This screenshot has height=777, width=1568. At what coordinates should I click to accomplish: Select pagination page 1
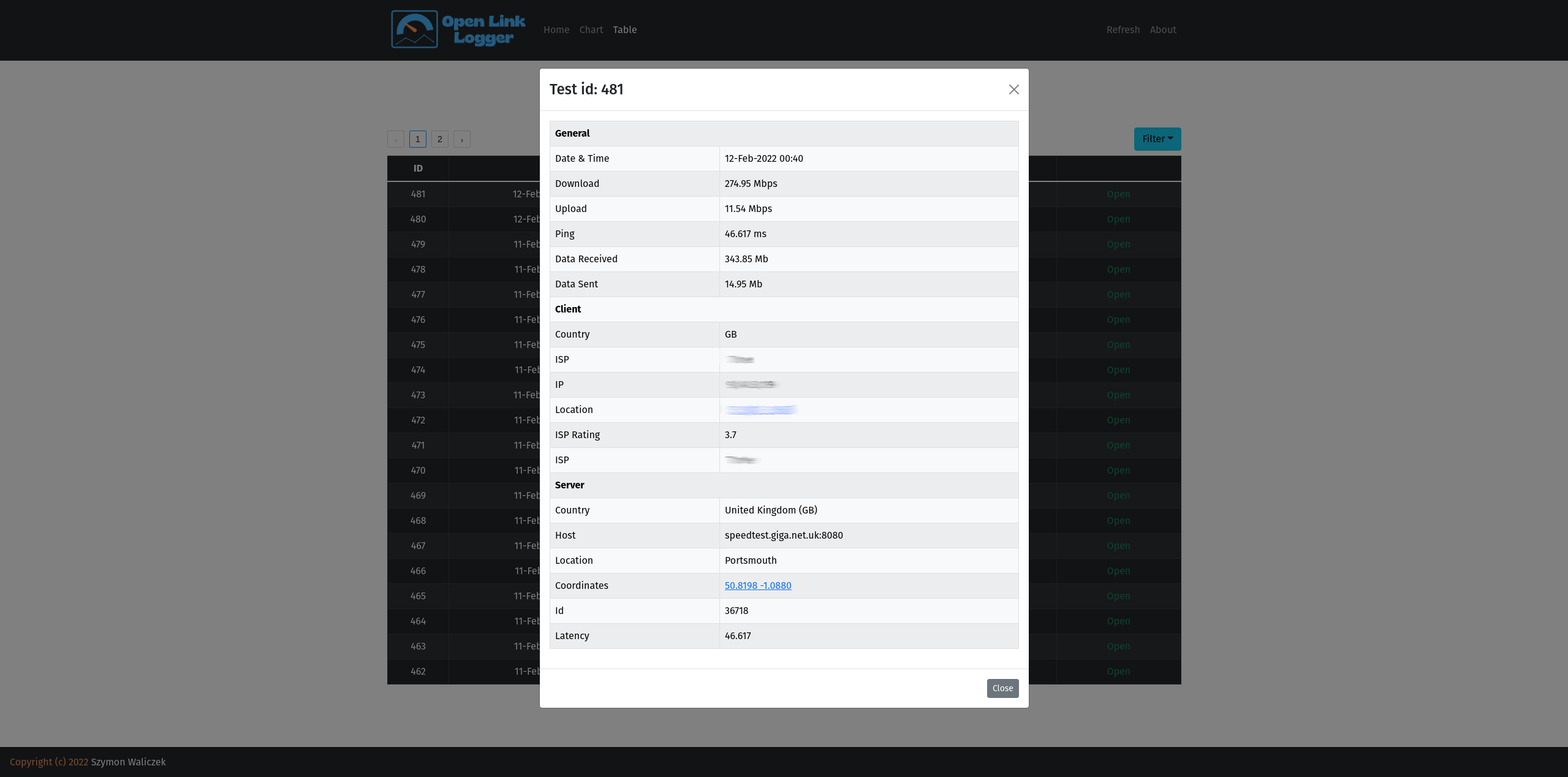click(417, 140)
